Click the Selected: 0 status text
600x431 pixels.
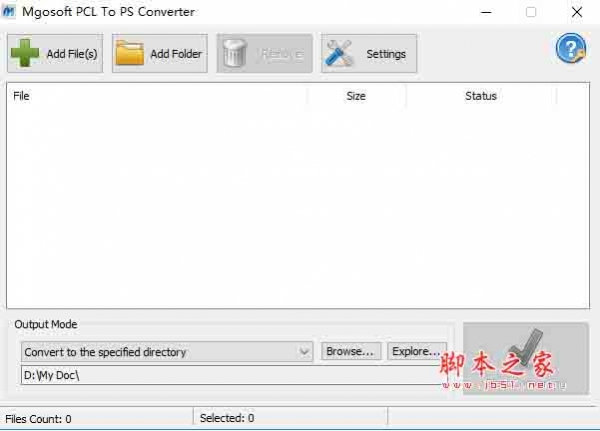(x=227, y=418)
